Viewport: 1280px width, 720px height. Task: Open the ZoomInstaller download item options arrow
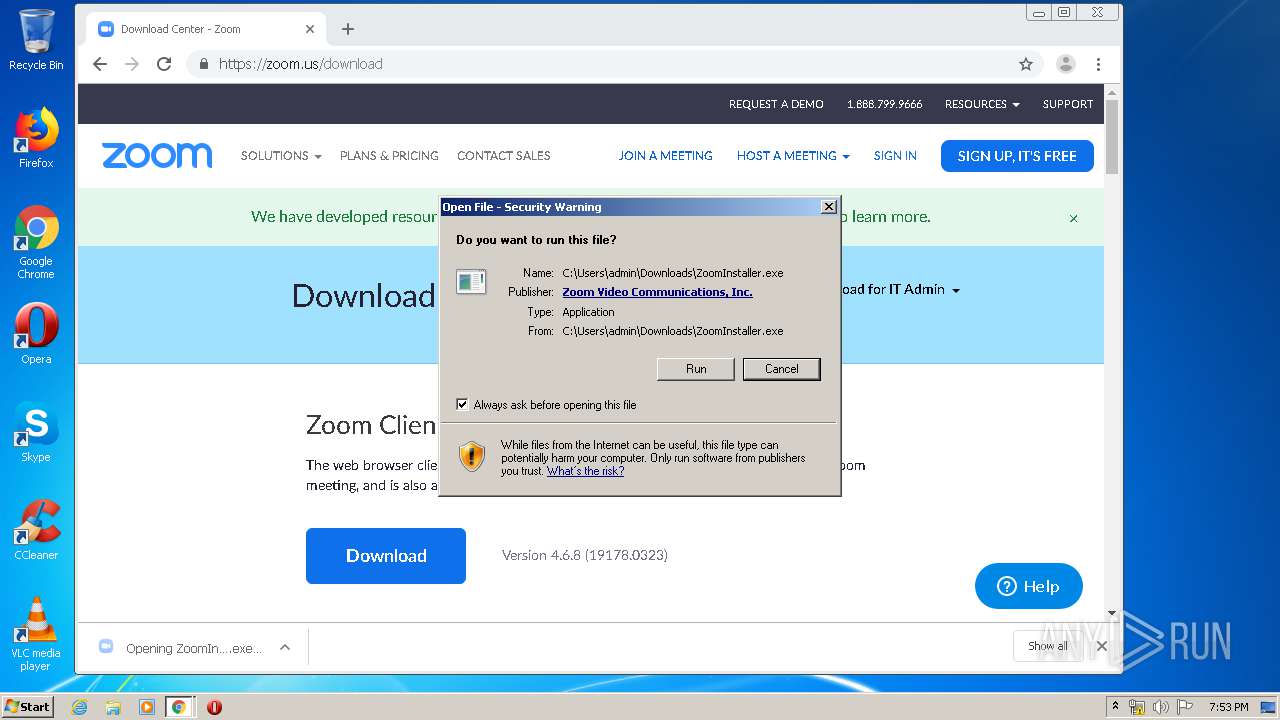coord(285,647)
